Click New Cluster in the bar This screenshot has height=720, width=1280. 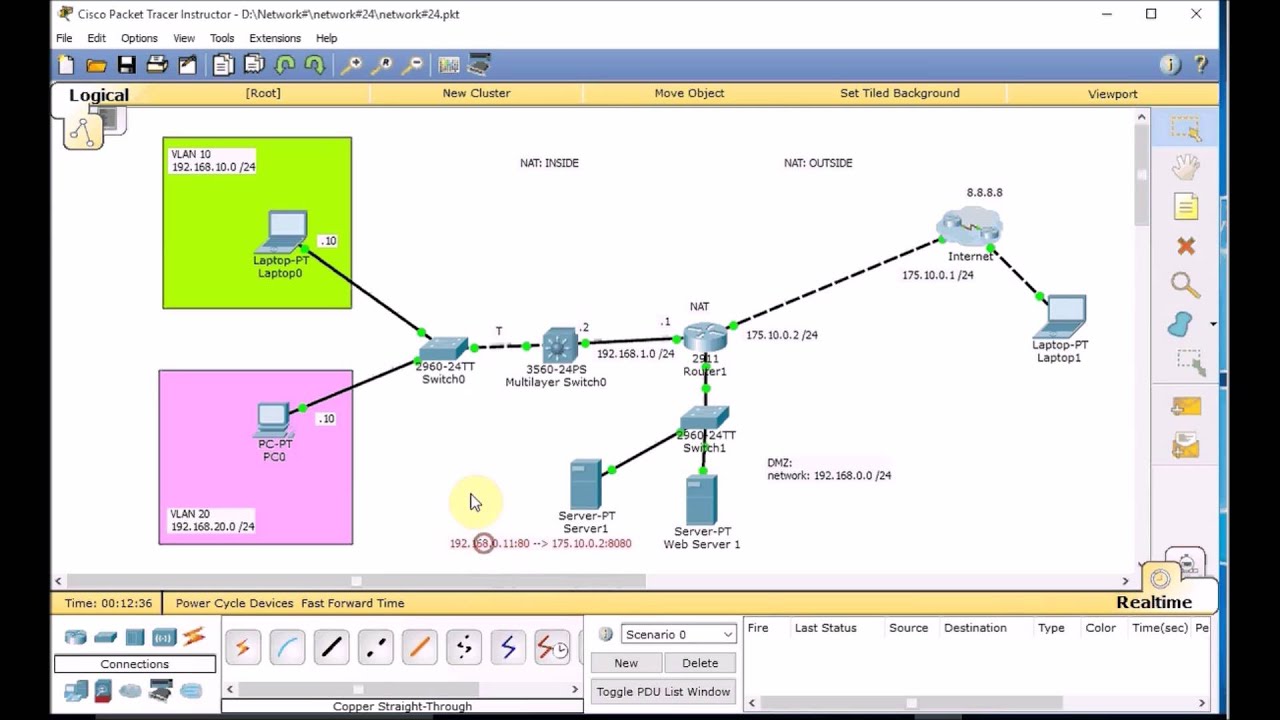(476, 93)
